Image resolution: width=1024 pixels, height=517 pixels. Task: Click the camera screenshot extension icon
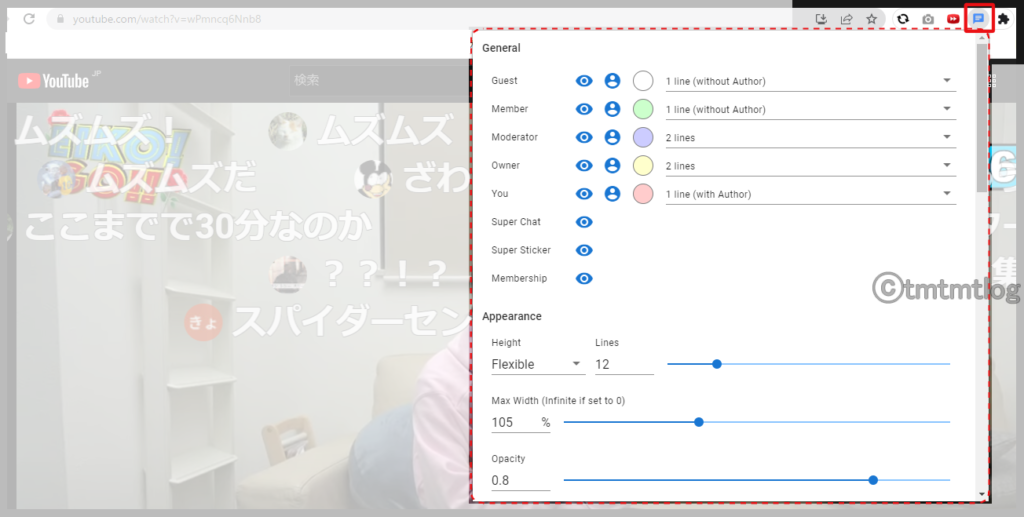tap(928, 19)
